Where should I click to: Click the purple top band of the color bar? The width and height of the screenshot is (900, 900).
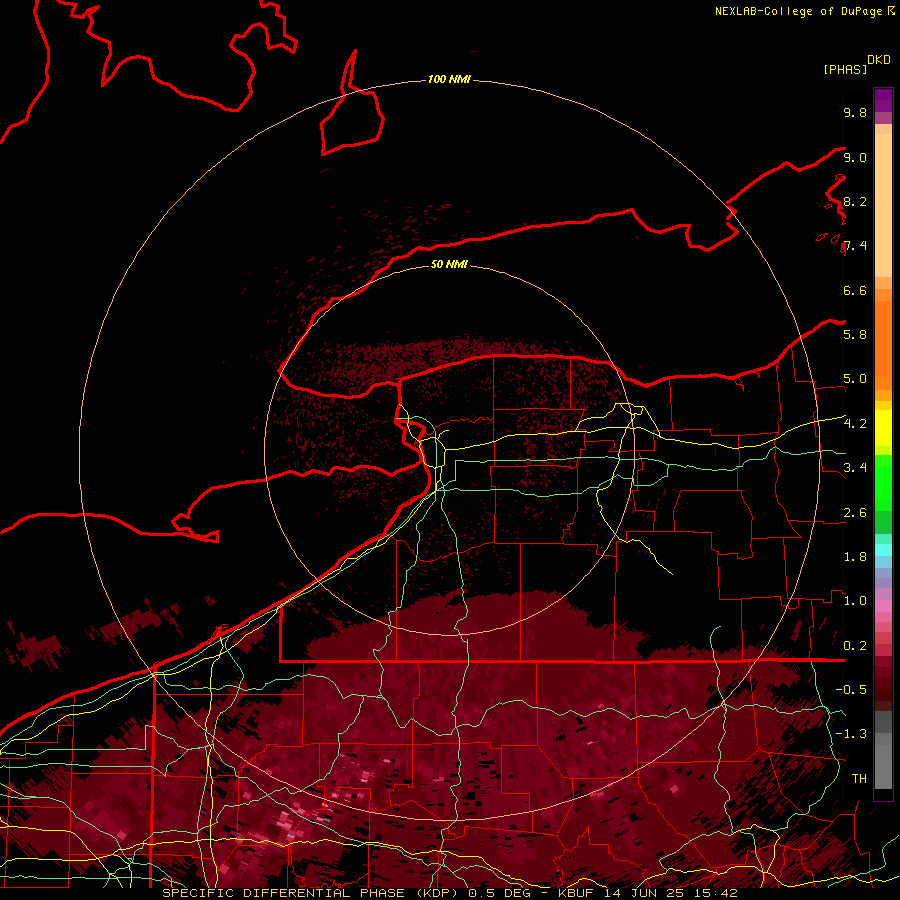pos(883,100)
